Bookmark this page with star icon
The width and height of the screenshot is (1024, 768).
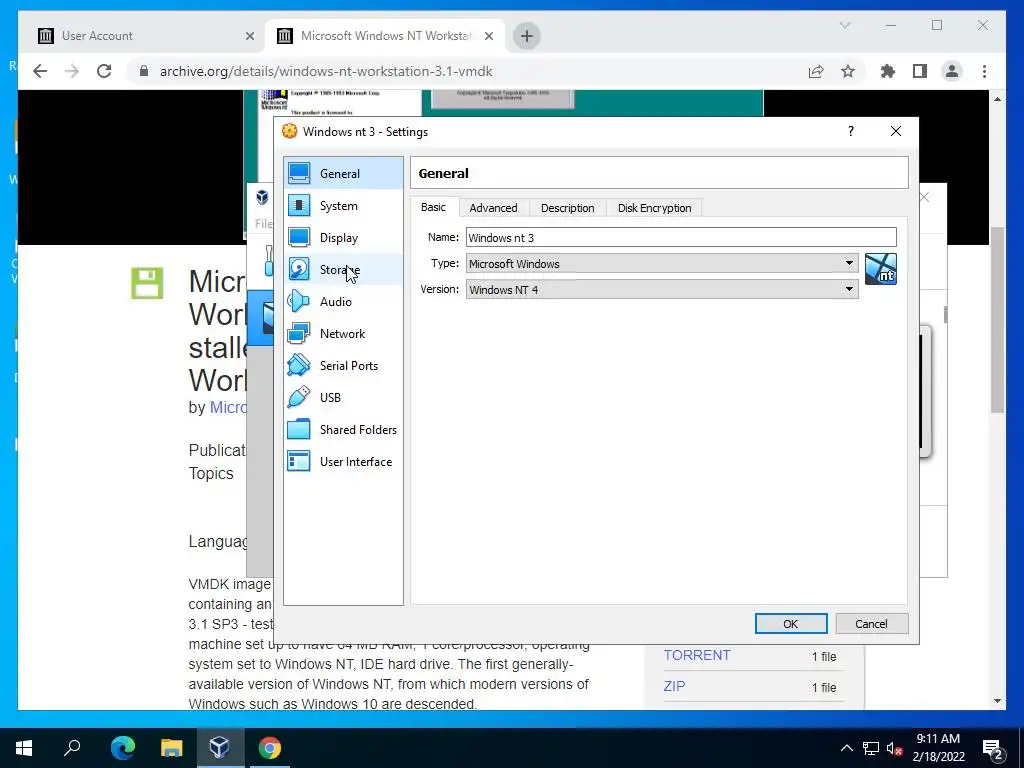click(848, 71)
